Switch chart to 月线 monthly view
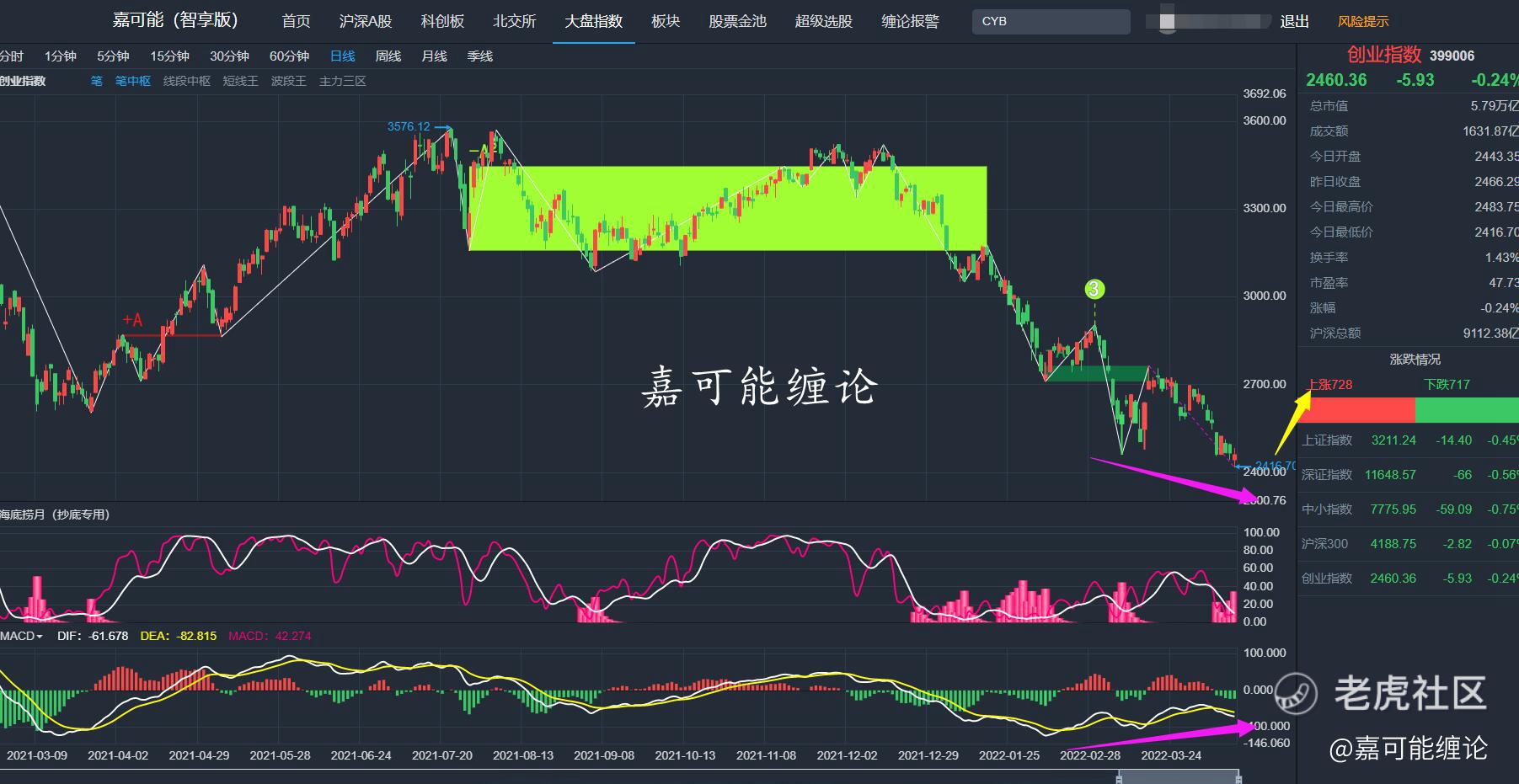1519x784 pixels. click(x=434, y=56)
